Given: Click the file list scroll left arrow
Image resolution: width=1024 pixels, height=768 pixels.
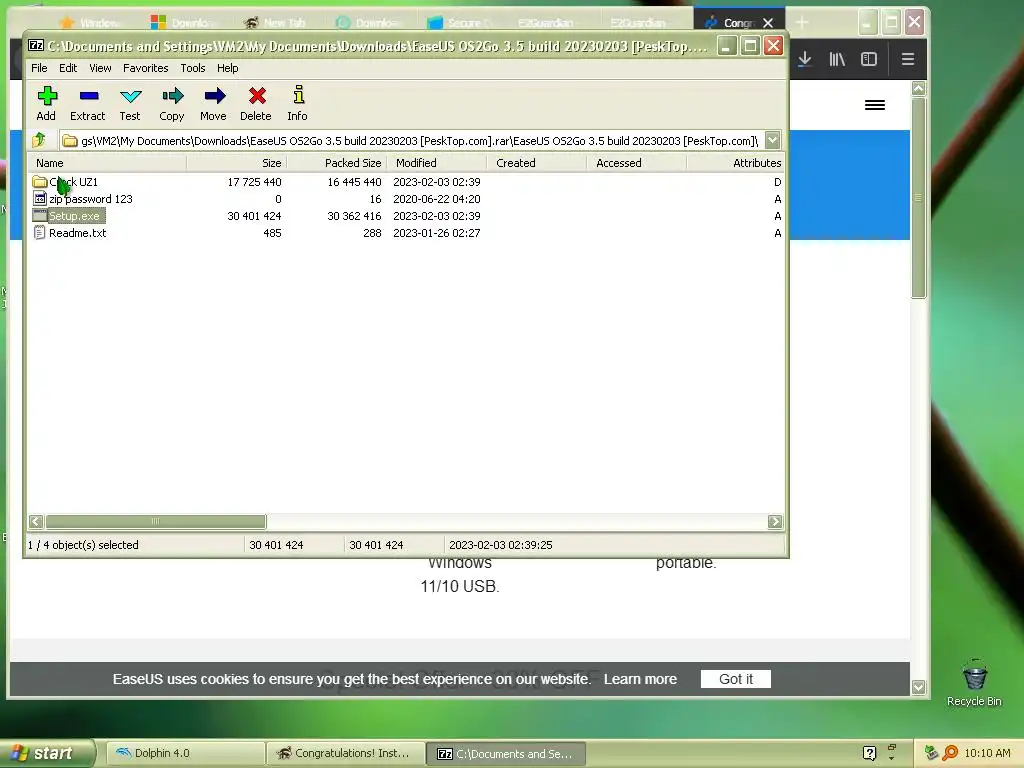Looking at the screenshot, I should [x=36, y=521].
